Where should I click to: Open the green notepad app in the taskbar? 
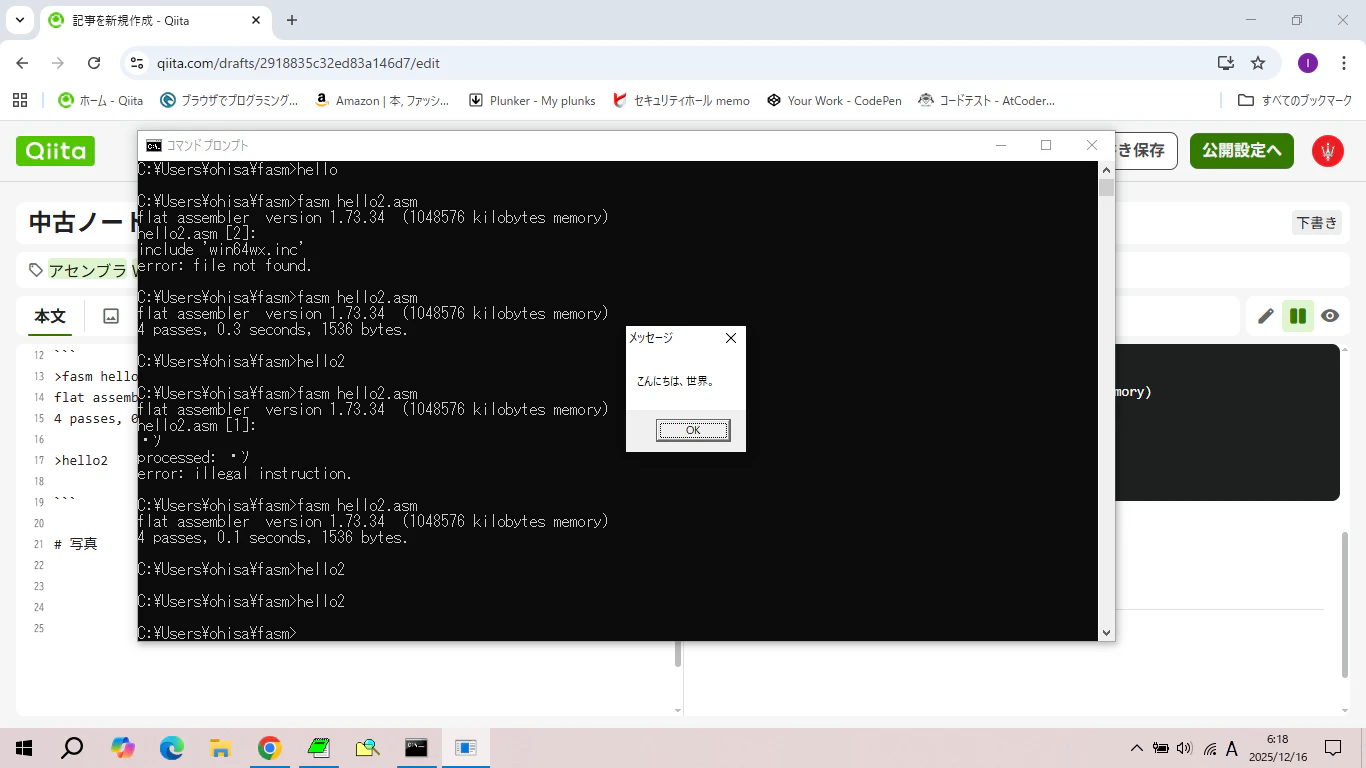318,748
